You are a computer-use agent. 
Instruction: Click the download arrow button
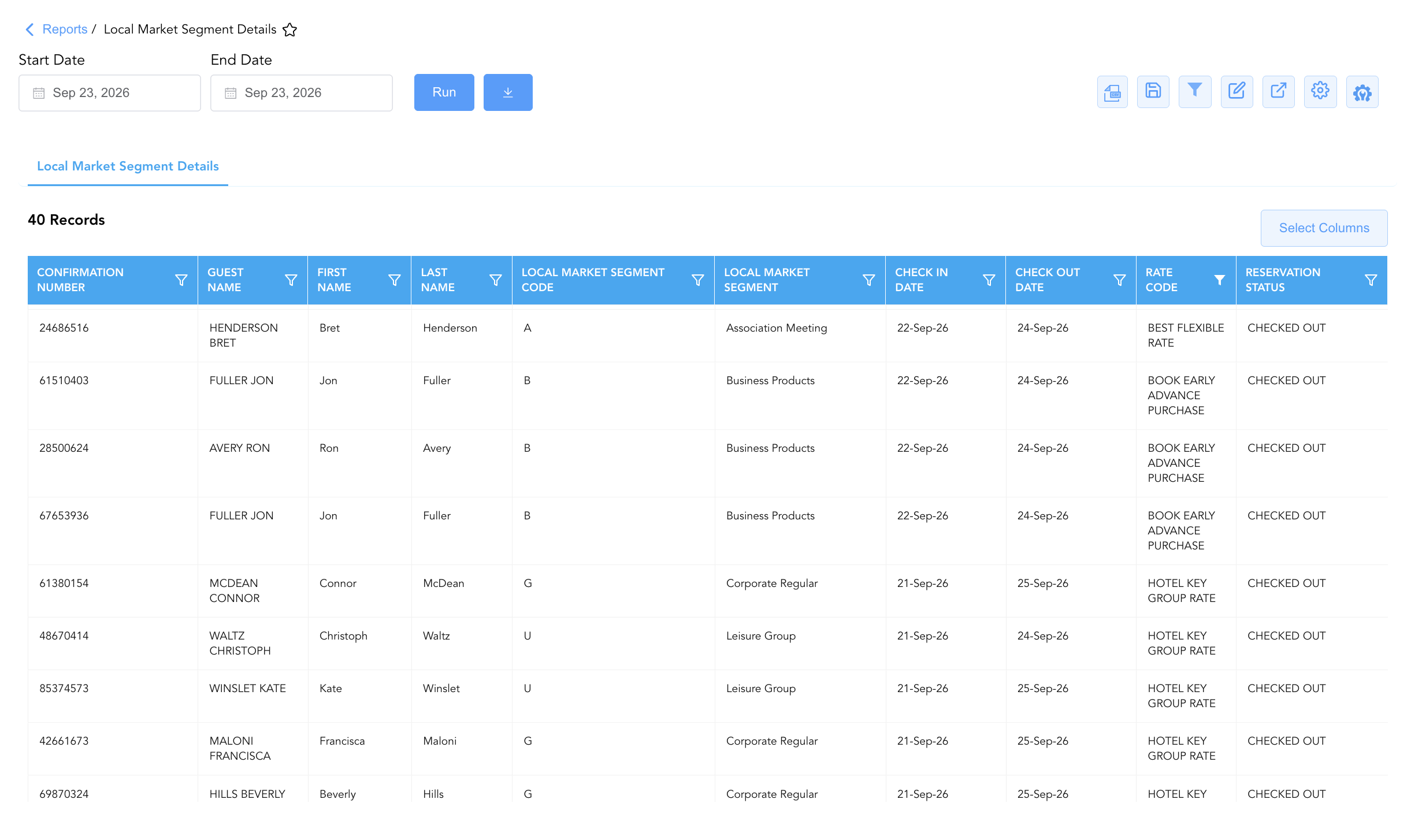(x=508, y=92)
